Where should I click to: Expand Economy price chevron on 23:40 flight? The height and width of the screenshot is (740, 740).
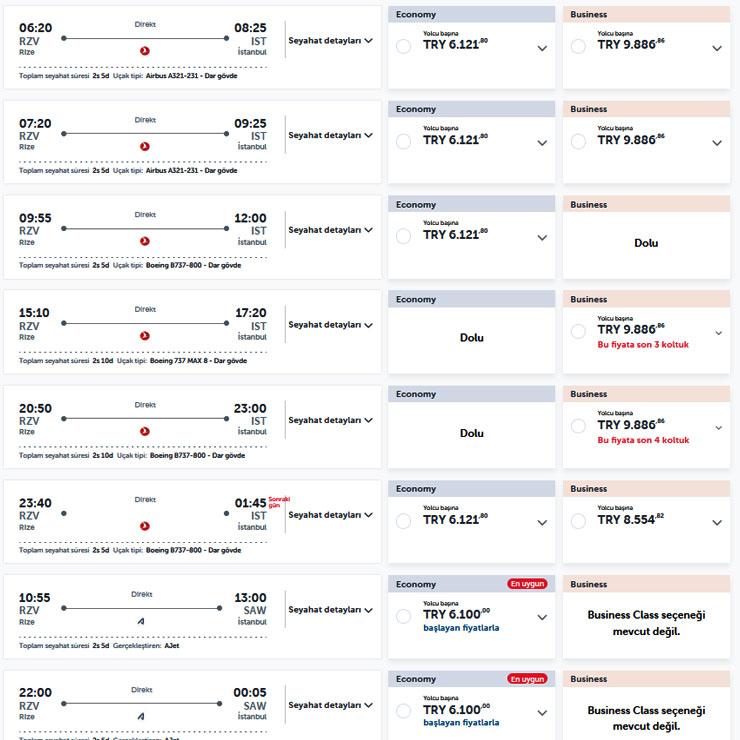click(x=542, y=523)
